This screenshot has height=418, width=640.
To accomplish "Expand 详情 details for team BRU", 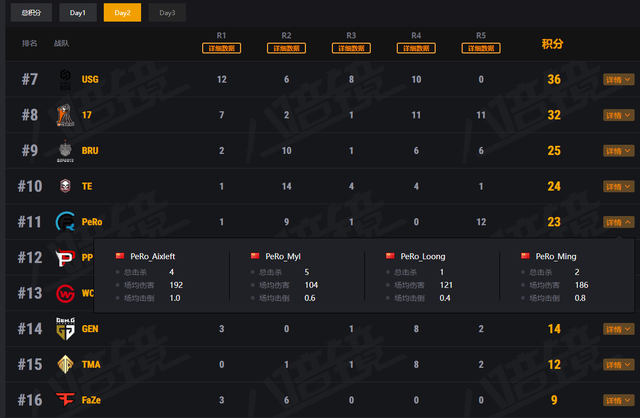I will coord(617,151).
